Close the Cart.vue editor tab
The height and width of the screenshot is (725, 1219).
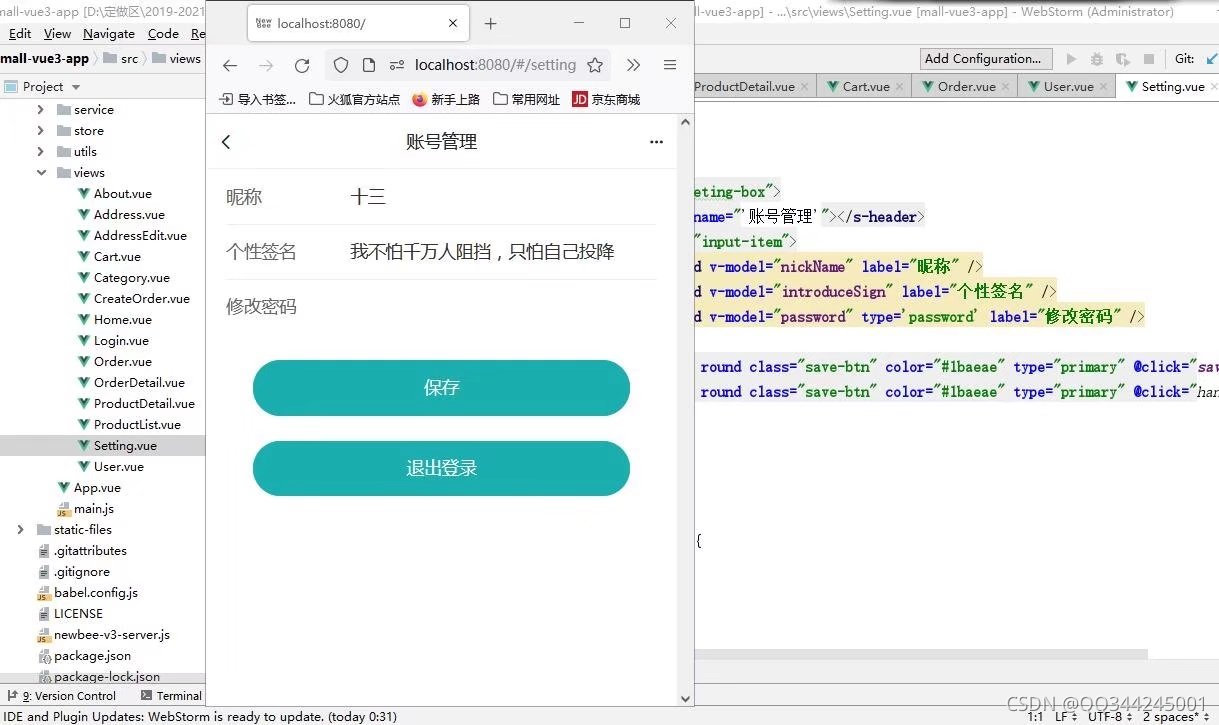coord(899,87)
